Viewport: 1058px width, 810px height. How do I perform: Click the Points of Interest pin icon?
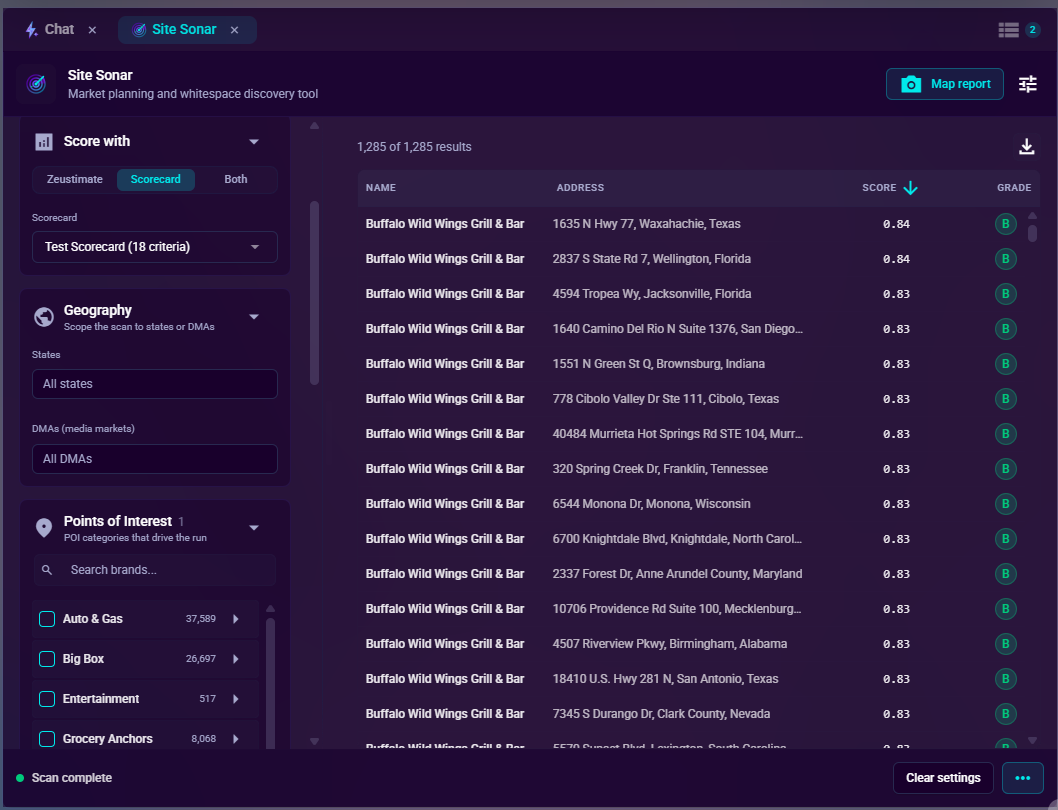(x=44, y=528)
